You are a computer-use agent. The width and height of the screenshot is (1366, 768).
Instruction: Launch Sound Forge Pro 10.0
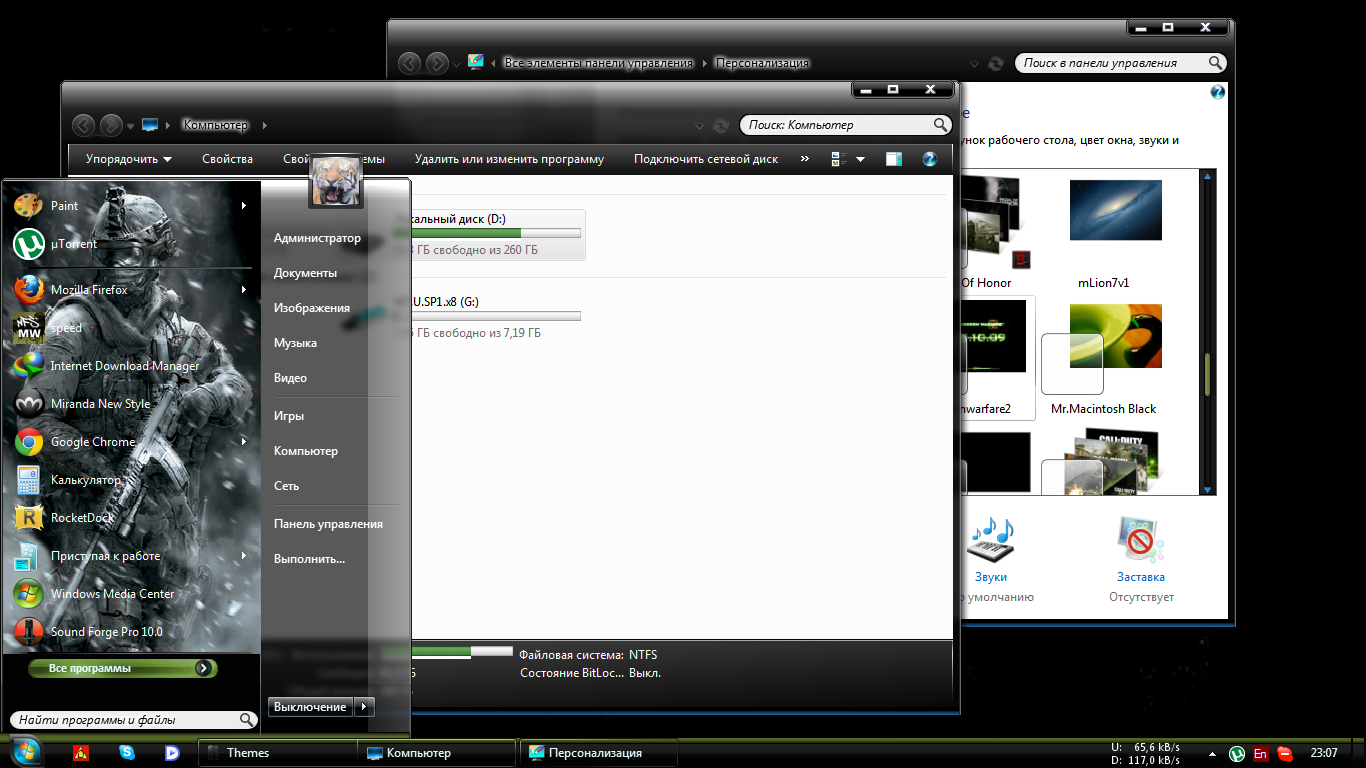[105, 632]
